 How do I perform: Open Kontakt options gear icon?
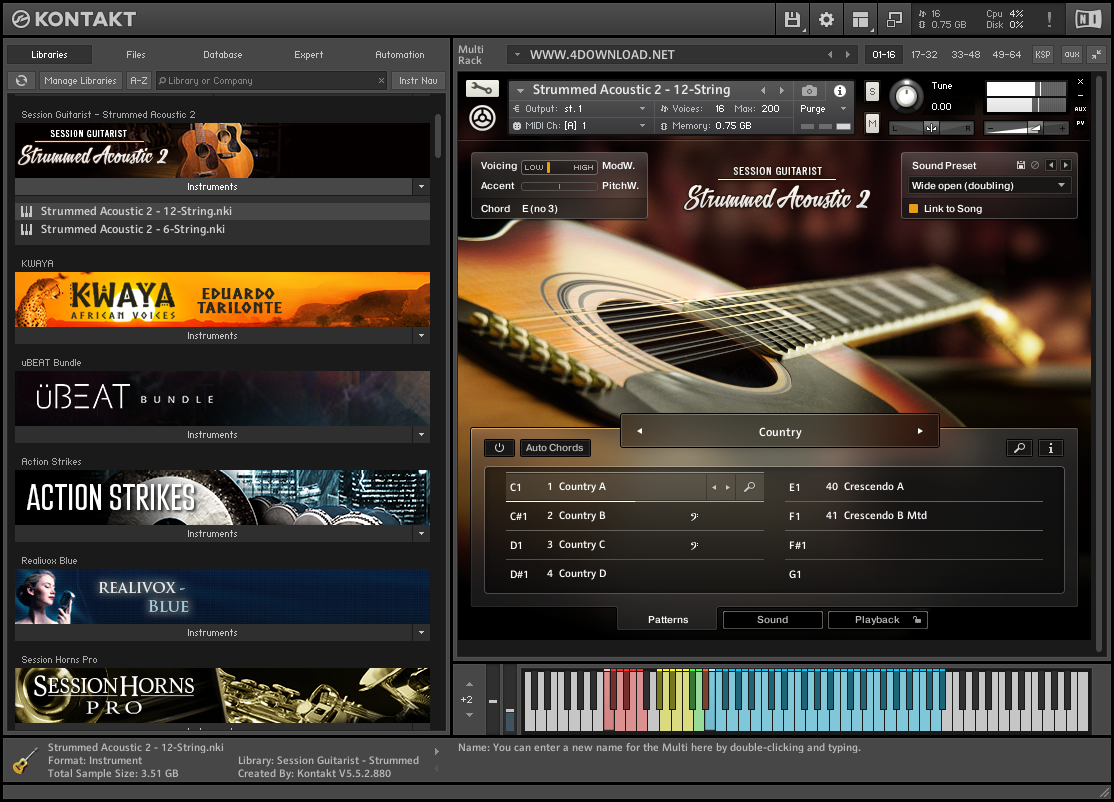(x=826, y=20)
